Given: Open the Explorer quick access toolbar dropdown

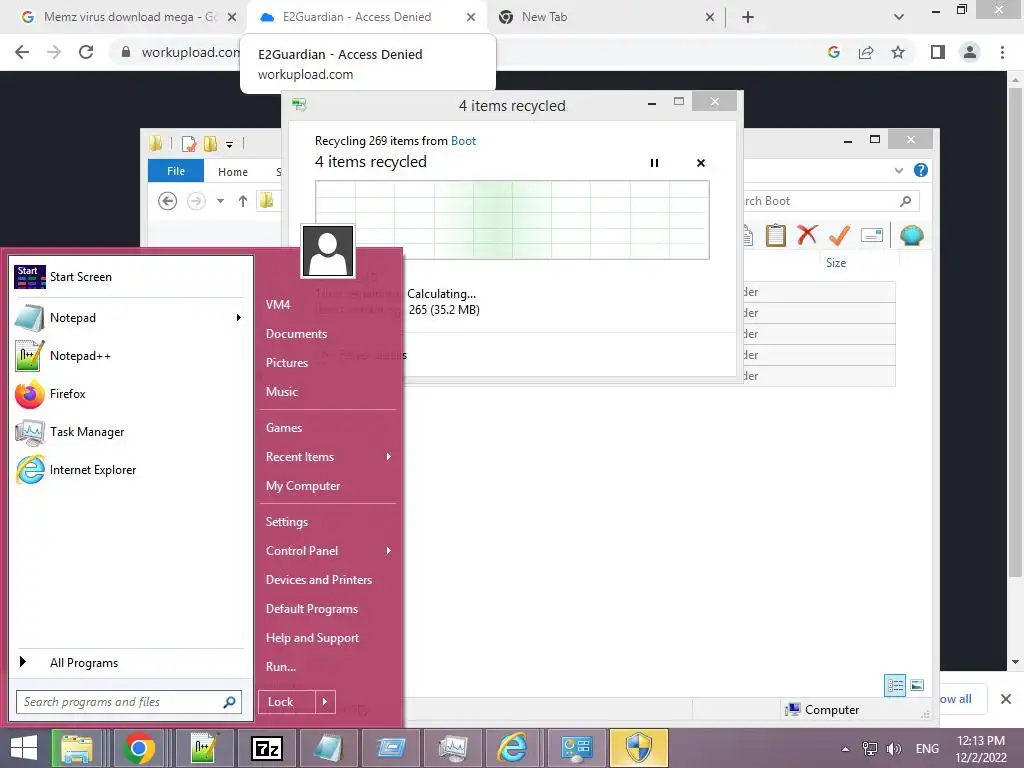Looking at the screenshot, I should pyautogui.click(x=229, y=144).
